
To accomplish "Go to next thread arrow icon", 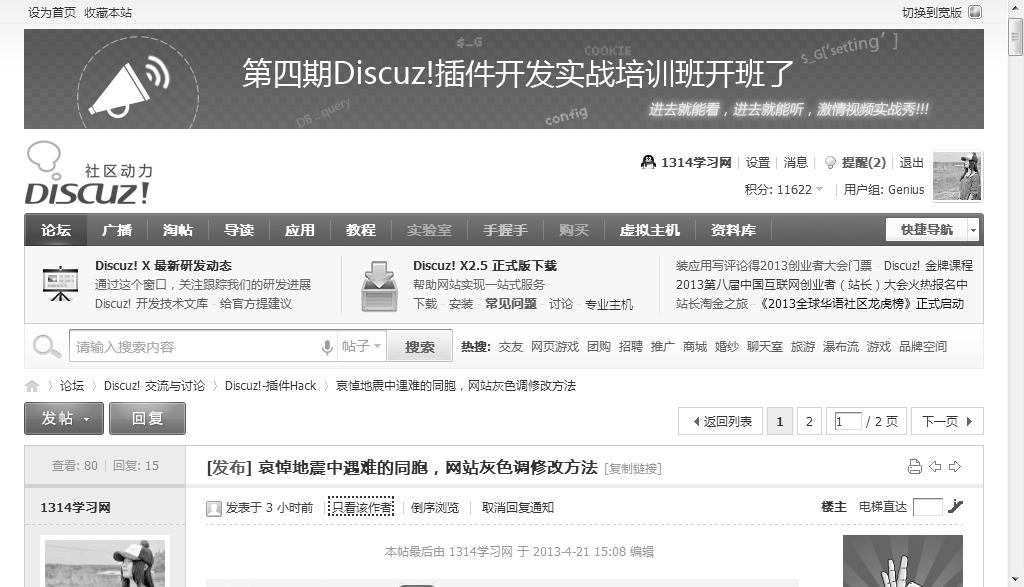I will pyautogui.click(x=955, y=466).
